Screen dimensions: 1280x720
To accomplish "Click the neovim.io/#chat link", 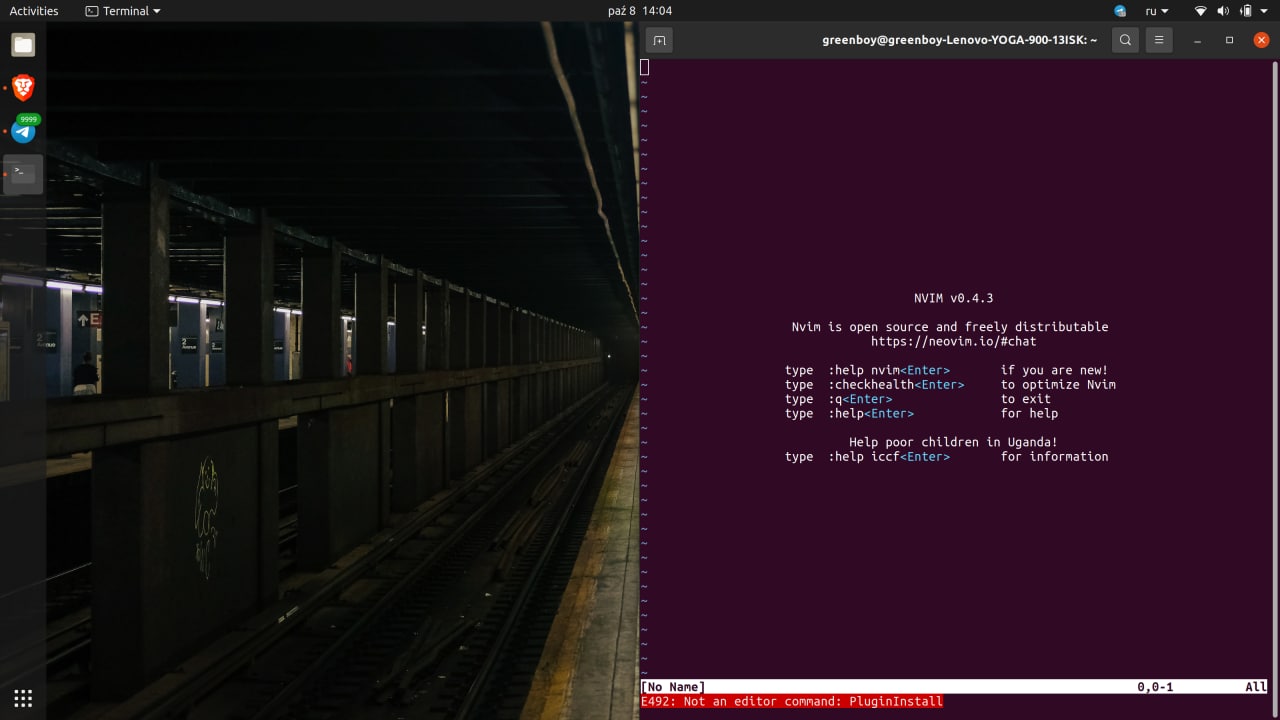I will pos(953,341).
